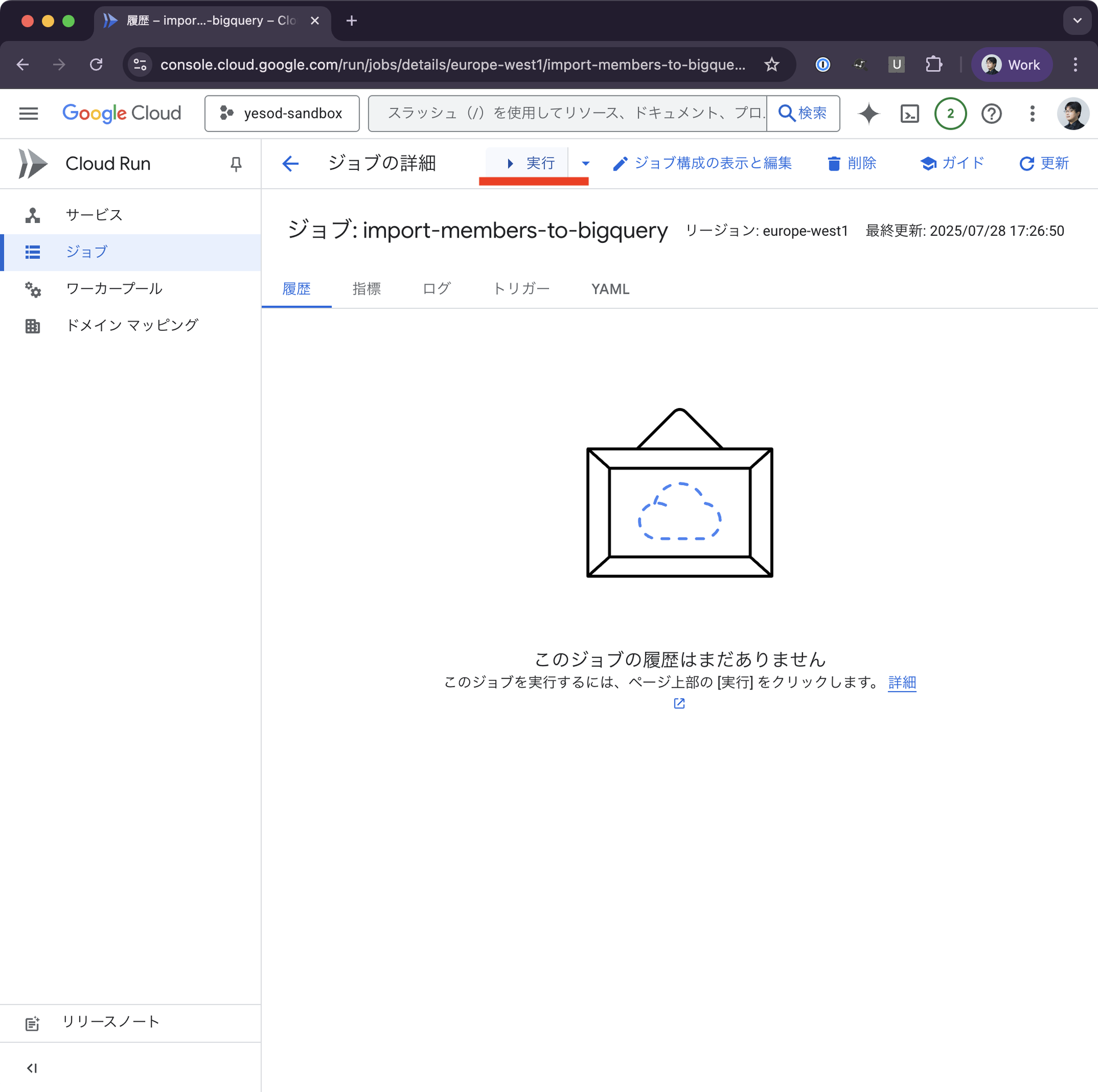This screenshot has width=1098, height=1092.
Task: Select サービス in the sidebar
Action: 131,216
